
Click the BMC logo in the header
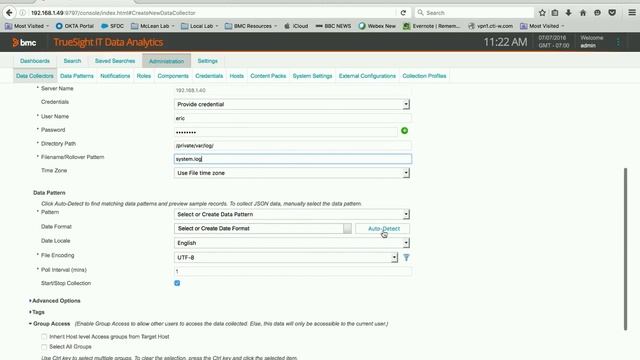24,42
